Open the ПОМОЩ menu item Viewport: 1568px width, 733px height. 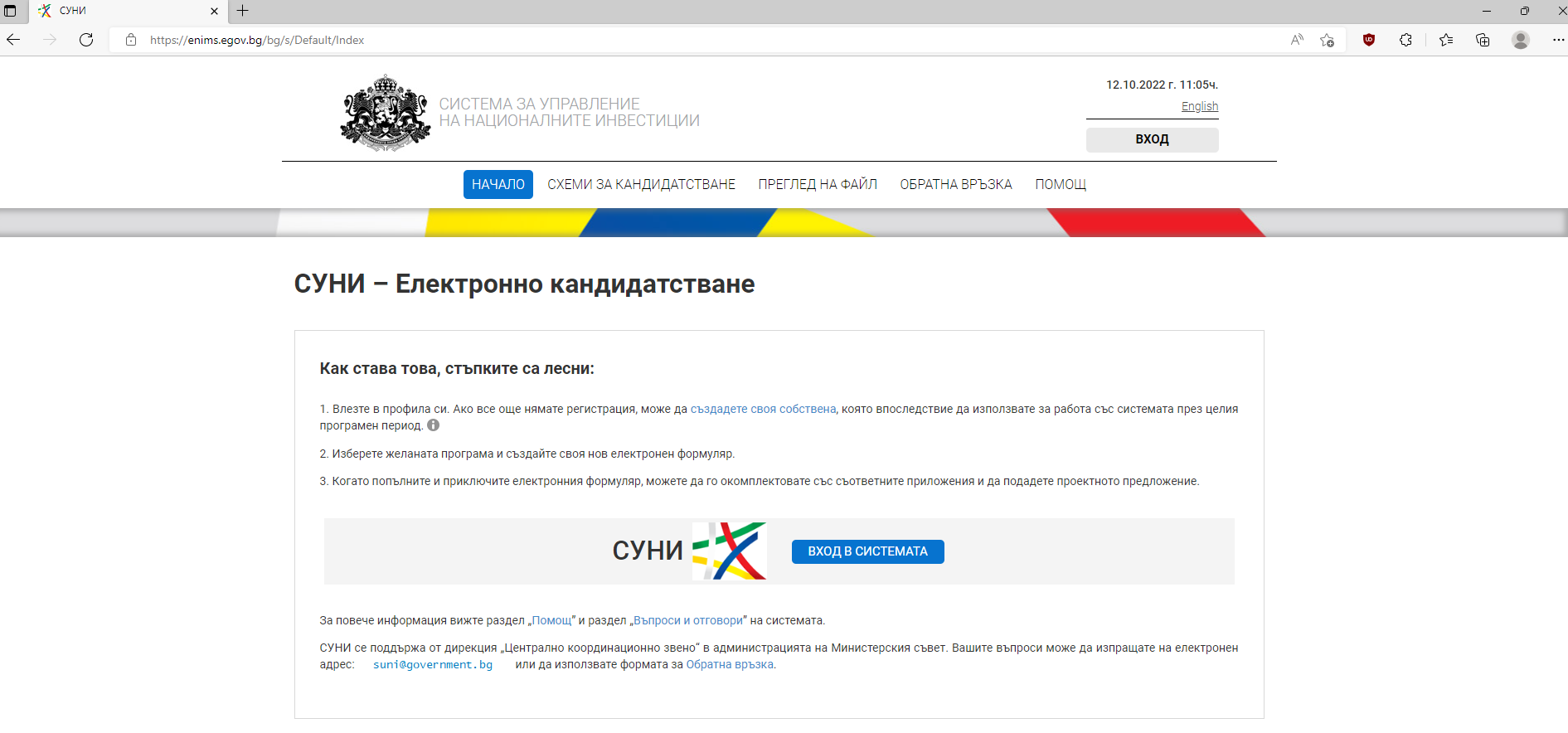(x=1061, y=184)
